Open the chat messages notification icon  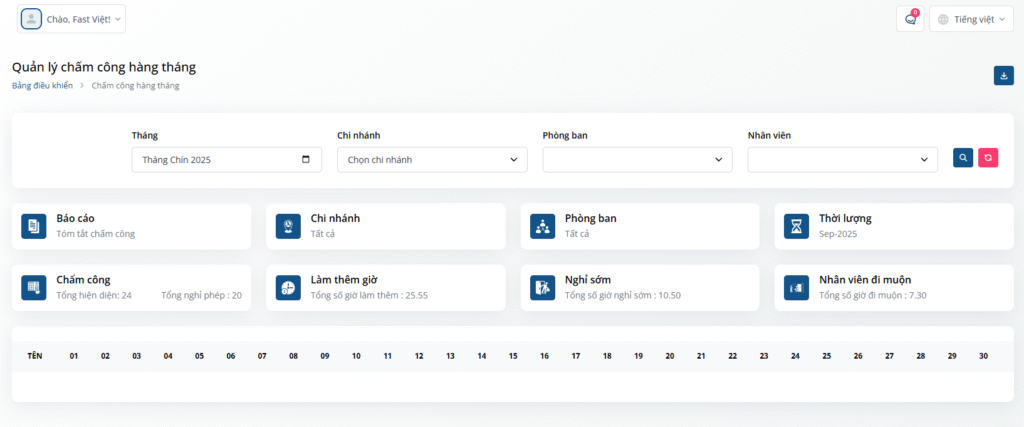(x=910, y=19)
